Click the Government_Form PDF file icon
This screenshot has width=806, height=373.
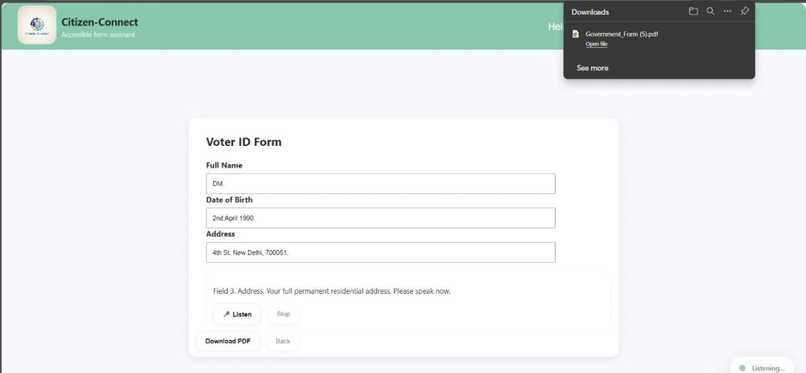pyautogui.click(x=576, y=34)
